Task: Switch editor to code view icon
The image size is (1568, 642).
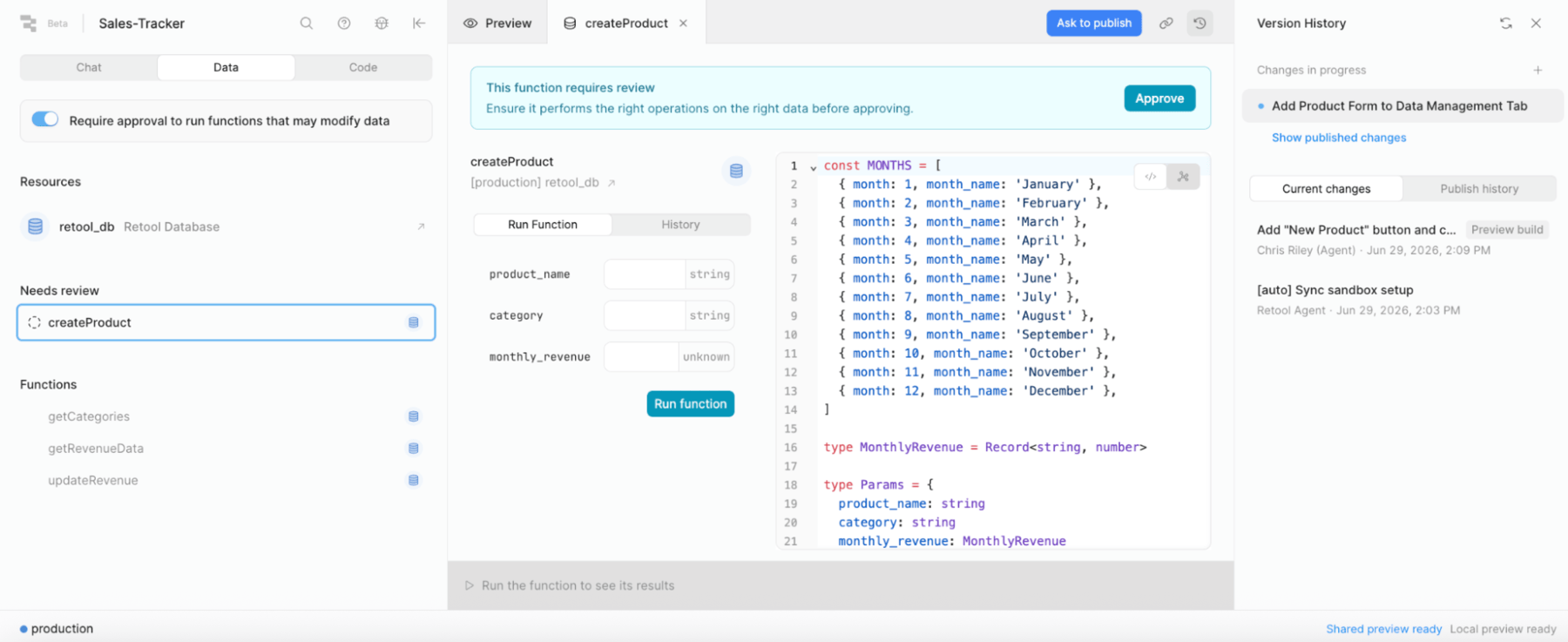Action: [1151, 177]
